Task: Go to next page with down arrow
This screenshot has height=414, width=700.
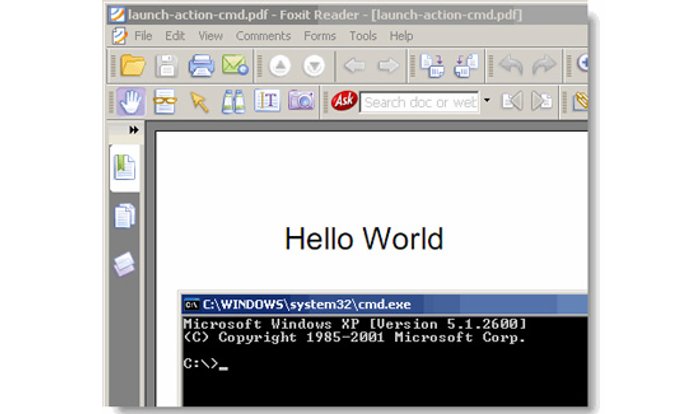Action: coord(314,66)
